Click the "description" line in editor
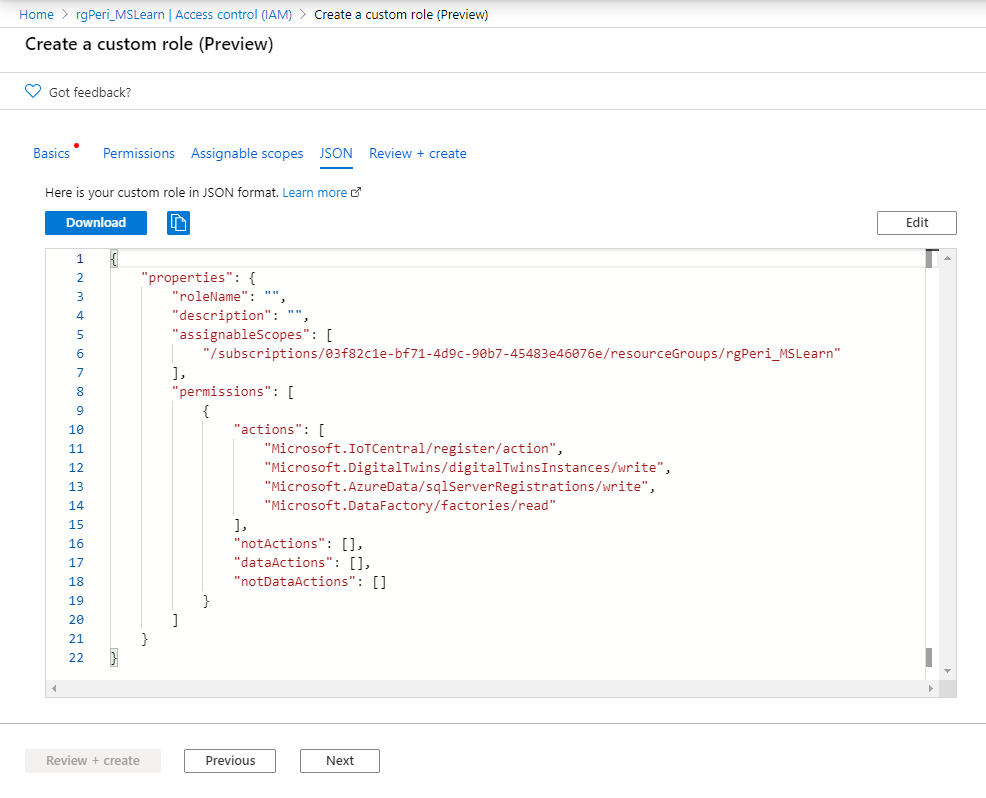Viewport: 986px width, 798px height. pyautogui.click(x=240, y=316)
